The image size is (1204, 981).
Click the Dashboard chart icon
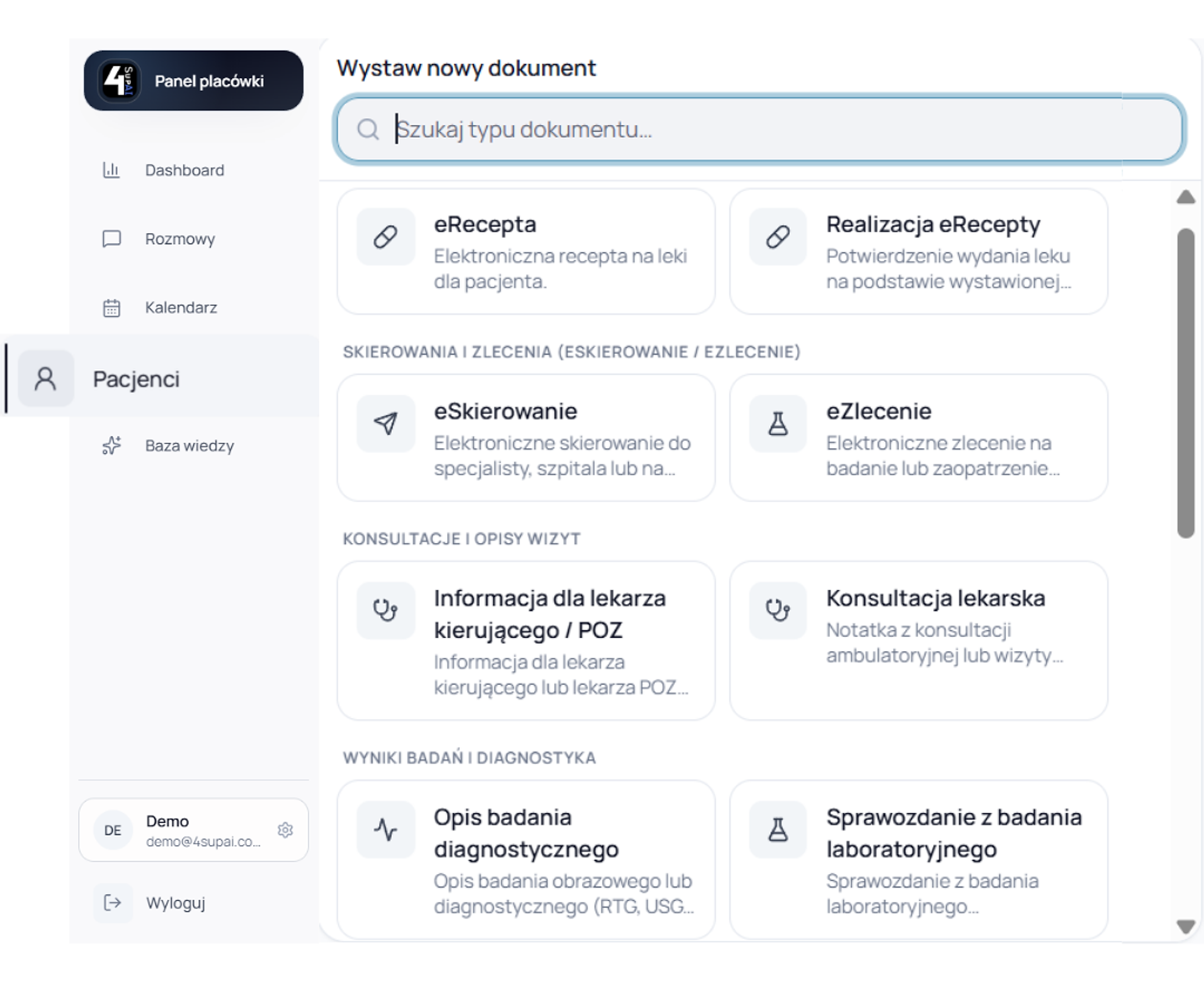tap(111, 169)
